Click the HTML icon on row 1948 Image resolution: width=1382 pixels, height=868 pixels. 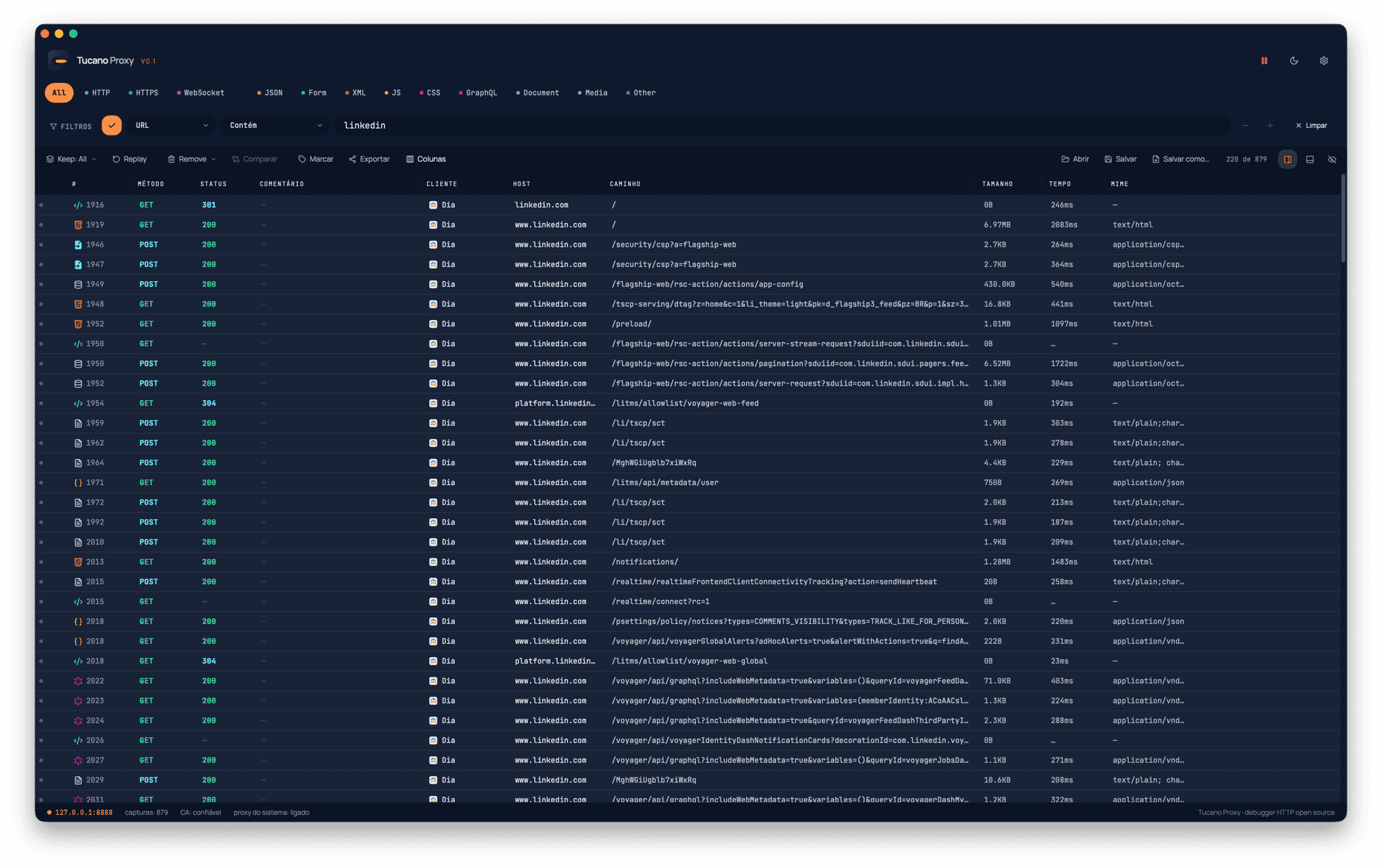coord(78,305)
